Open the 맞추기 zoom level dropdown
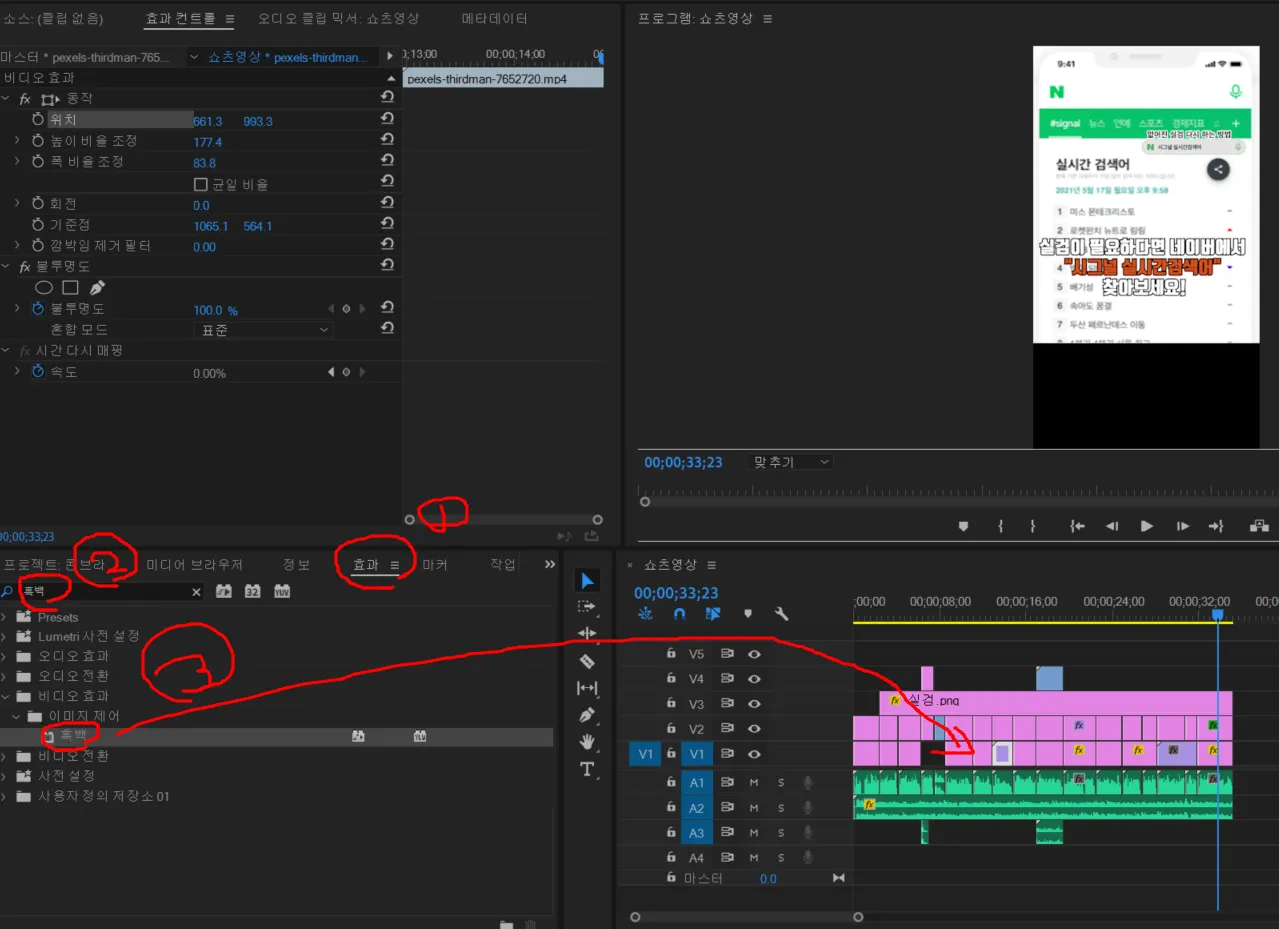Image resolution: width=1279 pixels, height=929 pixels. [790, 462]
